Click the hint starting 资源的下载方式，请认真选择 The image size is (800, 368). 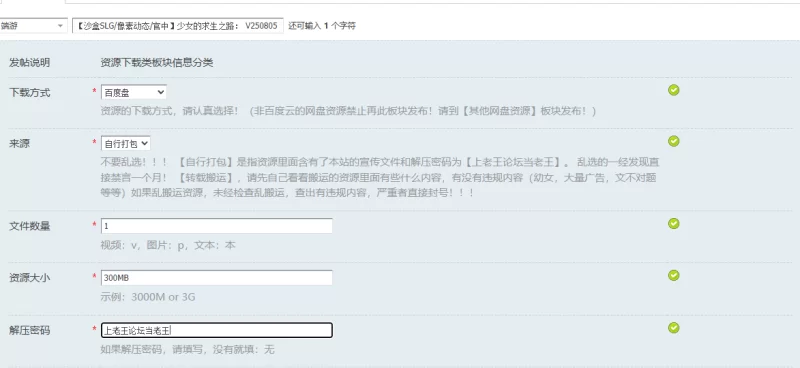[x=348, y=111]
